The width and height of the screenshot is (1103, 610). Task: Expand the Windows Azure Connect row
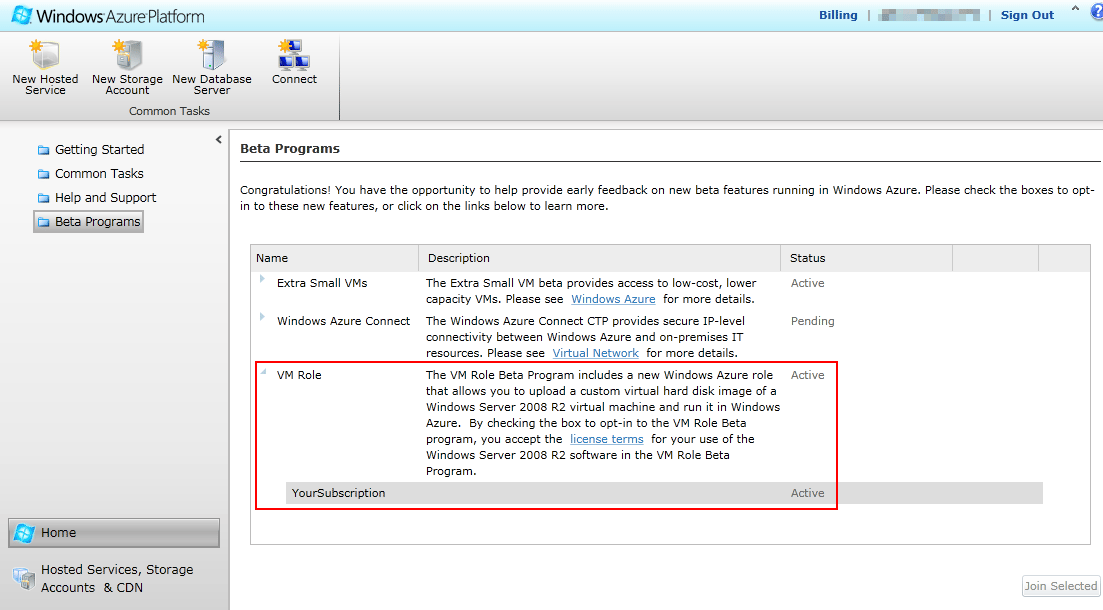pyautogui.click(x=262, y=317)
